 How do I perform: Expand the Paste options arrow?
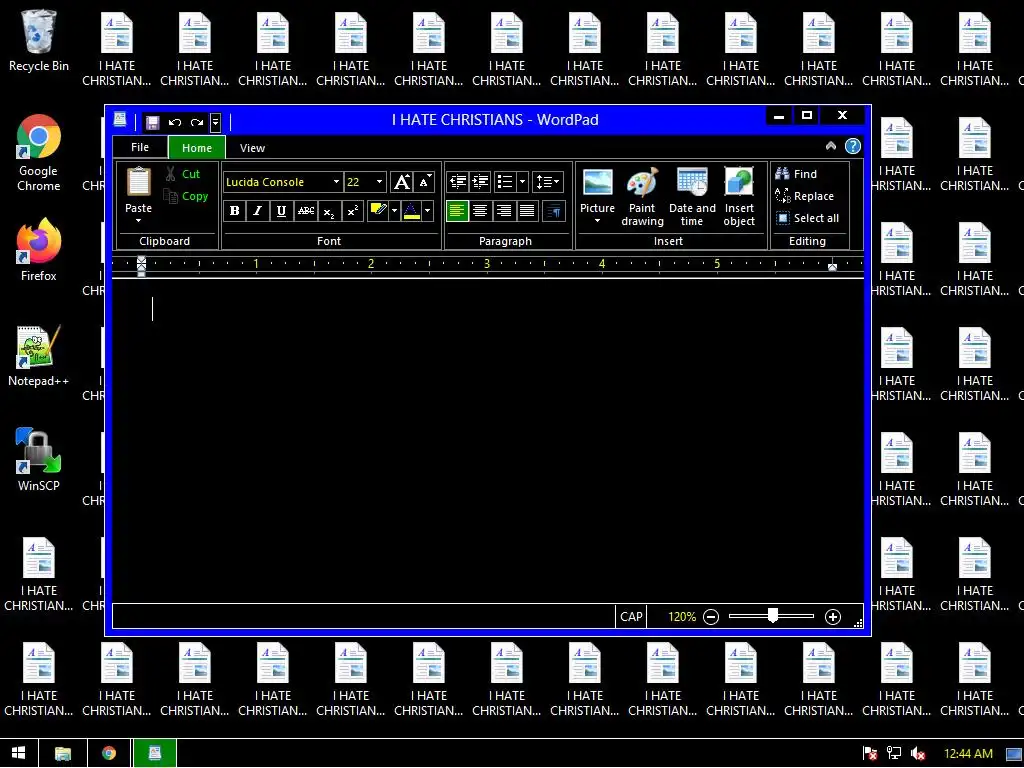pos(138,221)
